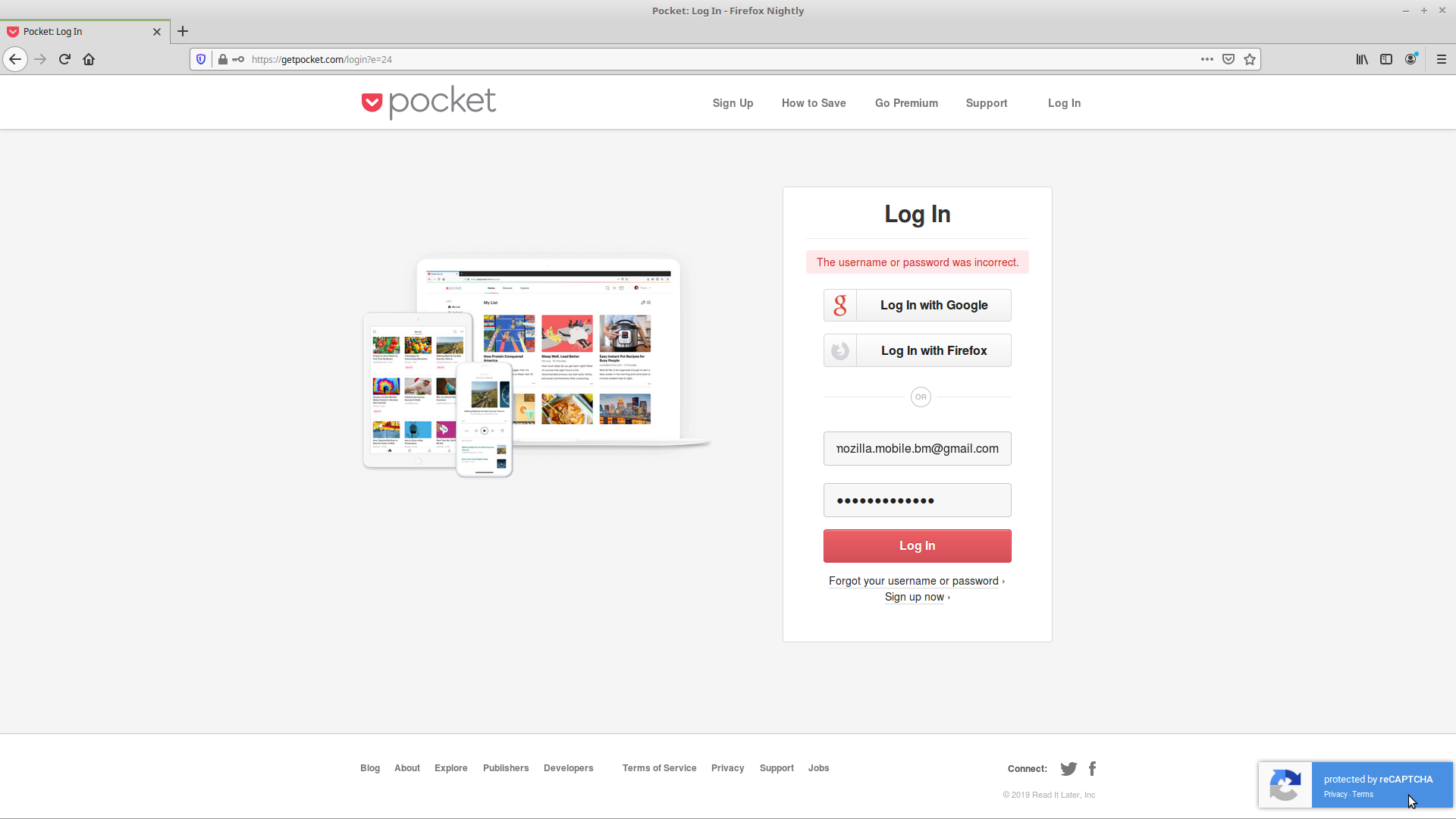Image resolution: width=1456 pixels, height=819 pixels.
Task: Toggle tracking protection via the shield icon
Action: point(200,59)
